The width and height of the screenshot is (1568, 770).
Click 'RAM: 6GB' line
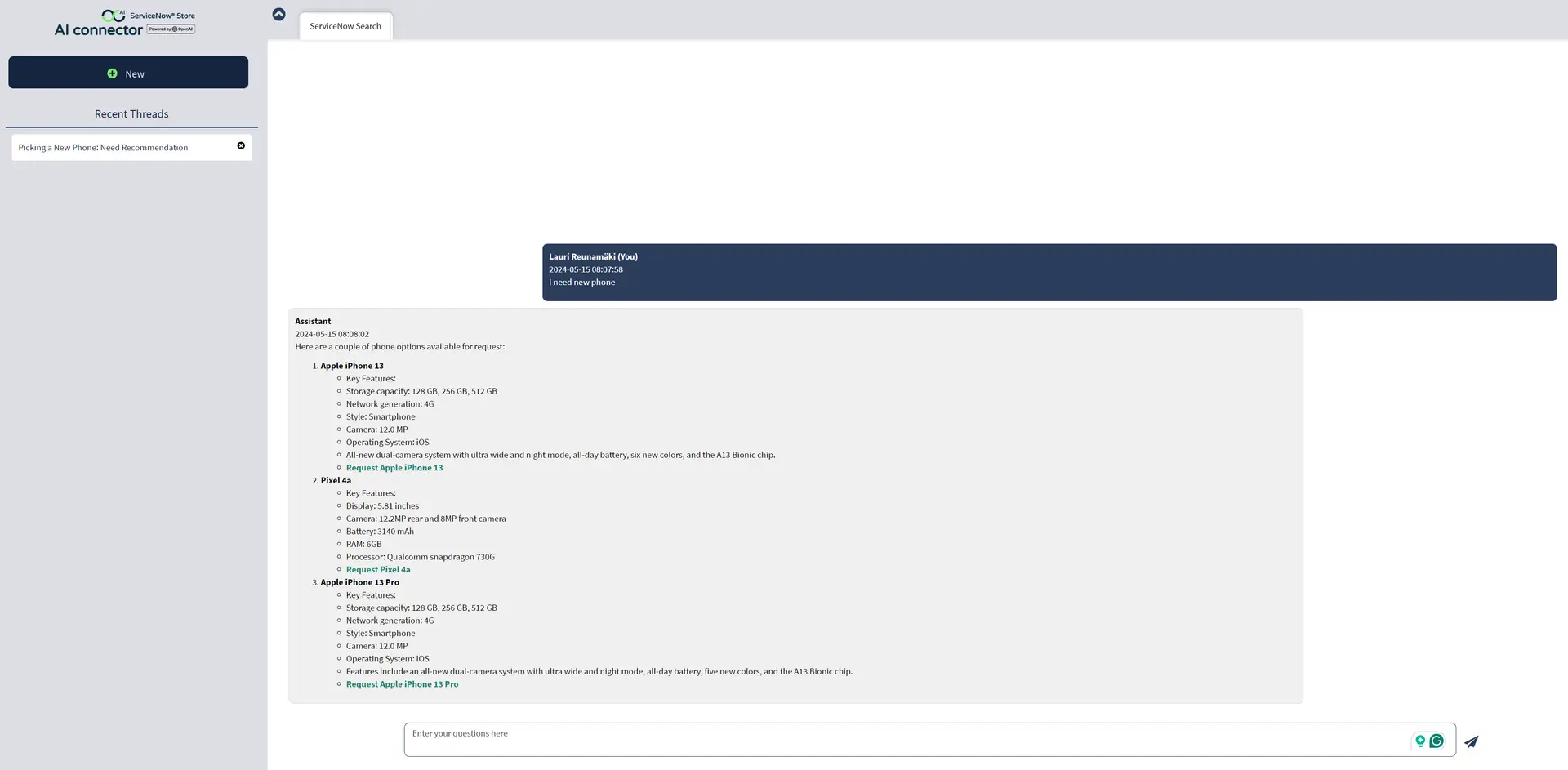pos(363,544)
